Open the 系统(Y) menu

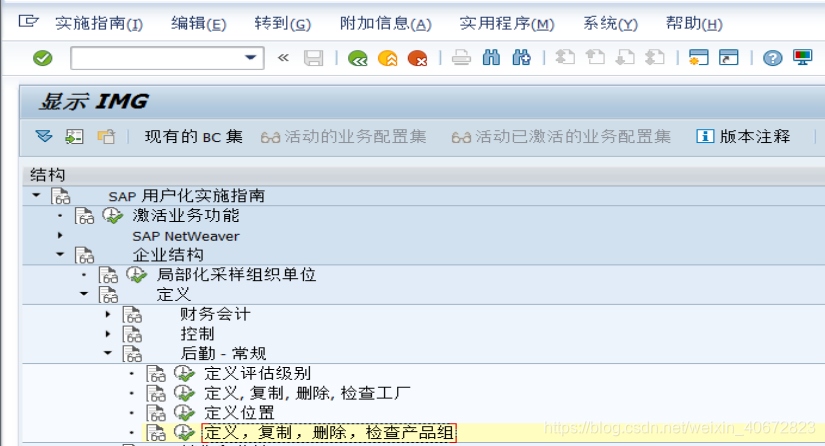pyautogui.click(x=610, y=23)
